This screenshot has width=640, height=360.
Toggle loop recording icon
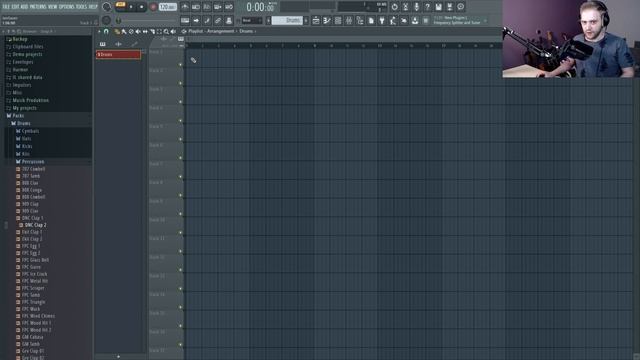coord(229,7)
